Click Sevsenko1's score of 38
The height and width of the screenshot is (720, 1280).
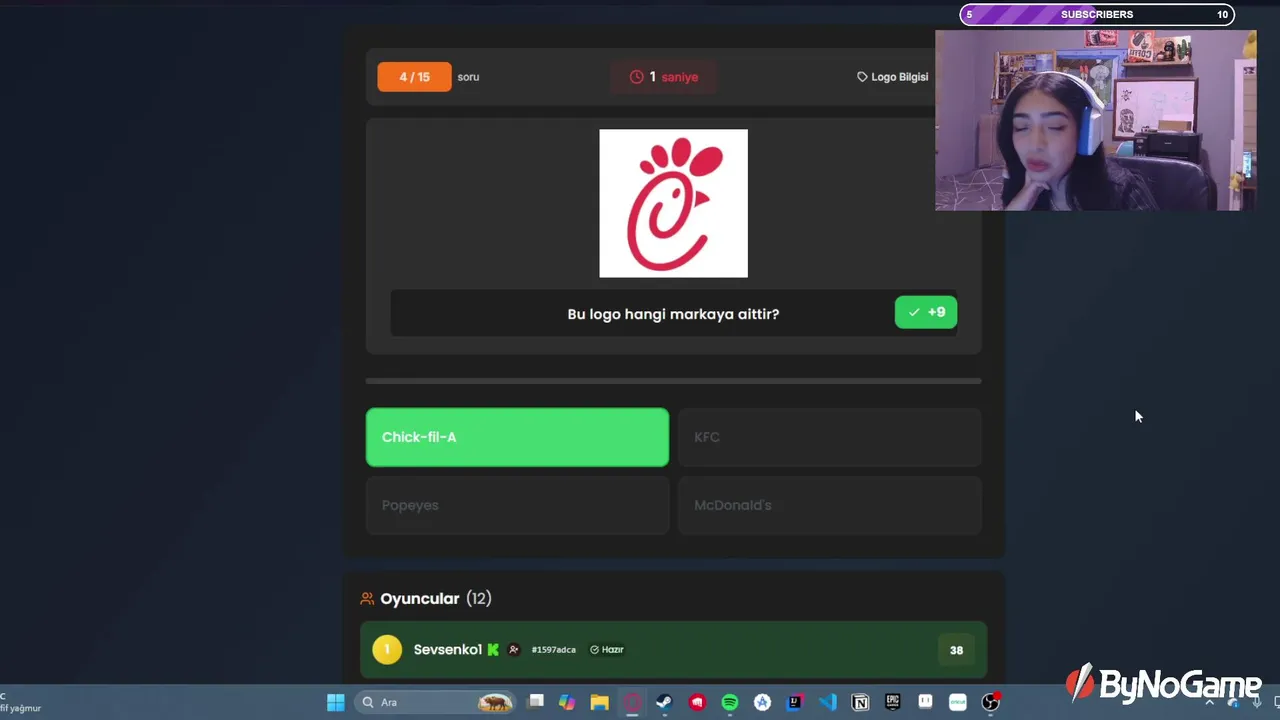click(x=957, y=650)
